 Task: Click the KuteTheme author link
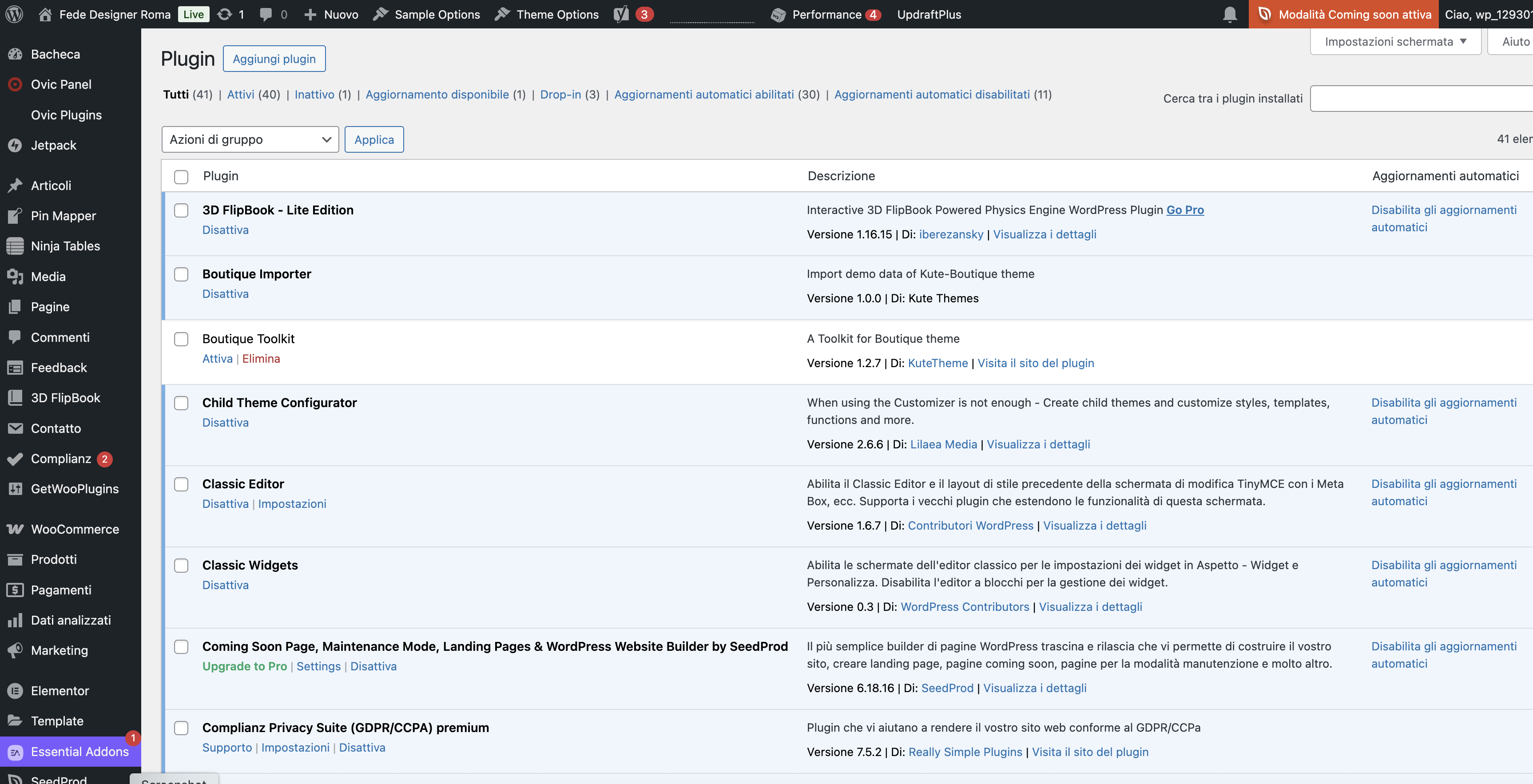938,364
